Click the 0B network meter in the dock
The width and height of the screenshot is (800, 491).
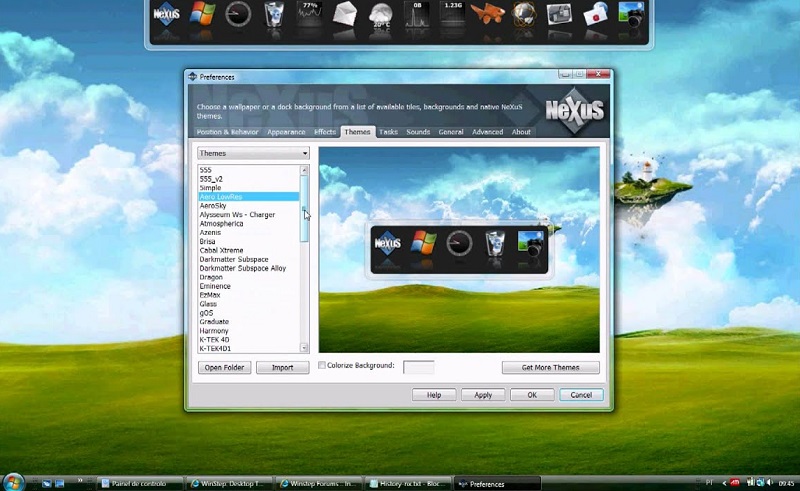tap(416, 14)
